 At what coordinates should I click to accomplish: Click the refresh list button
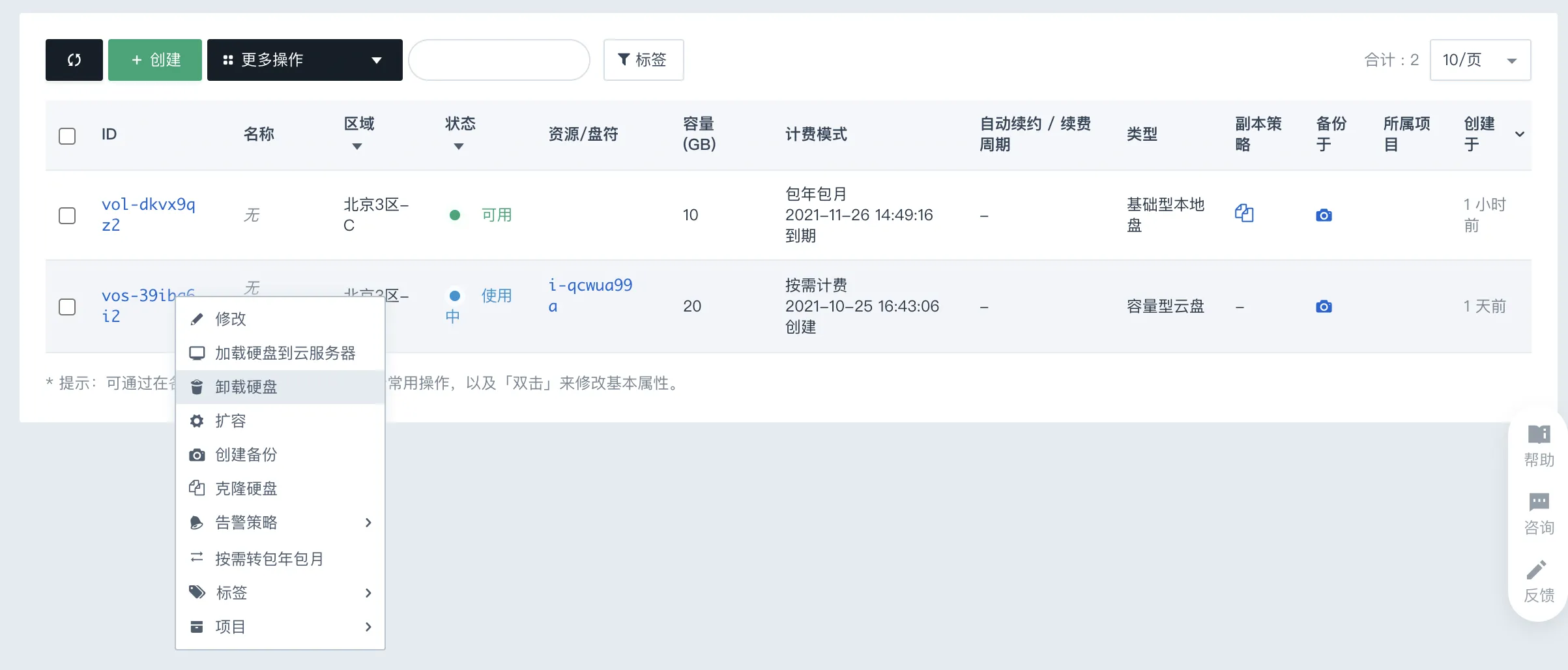click(74, 60)
